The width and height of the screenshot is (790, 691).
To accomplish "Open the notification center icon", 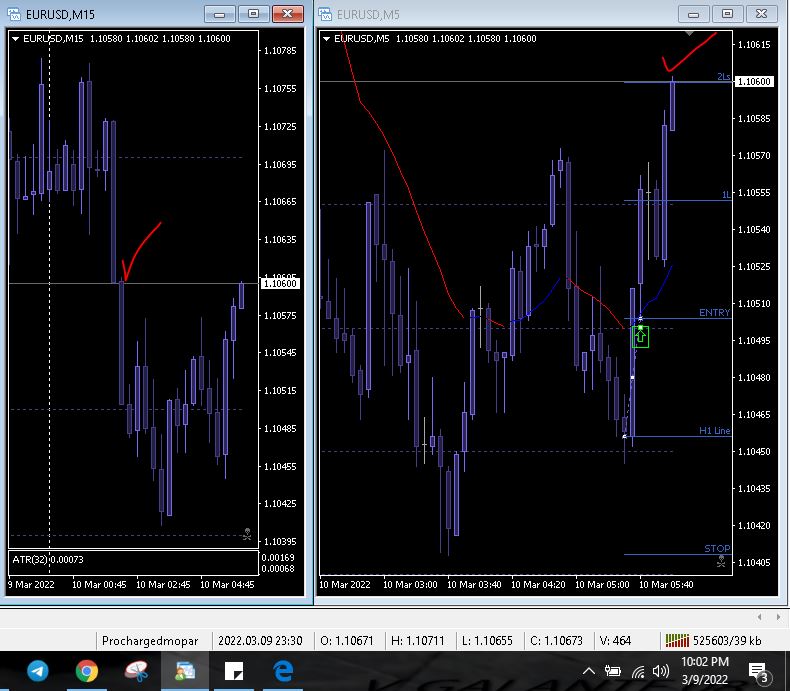I will (758, 672).
